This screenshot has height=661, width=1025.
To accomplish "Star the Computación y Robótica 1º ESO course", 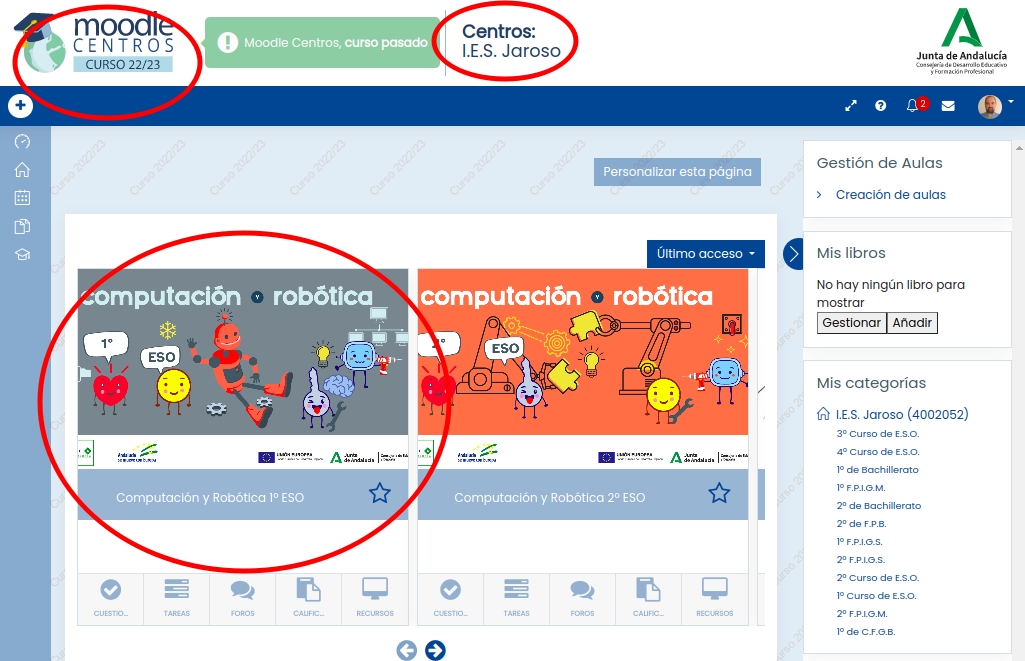I will coord(380,493).
